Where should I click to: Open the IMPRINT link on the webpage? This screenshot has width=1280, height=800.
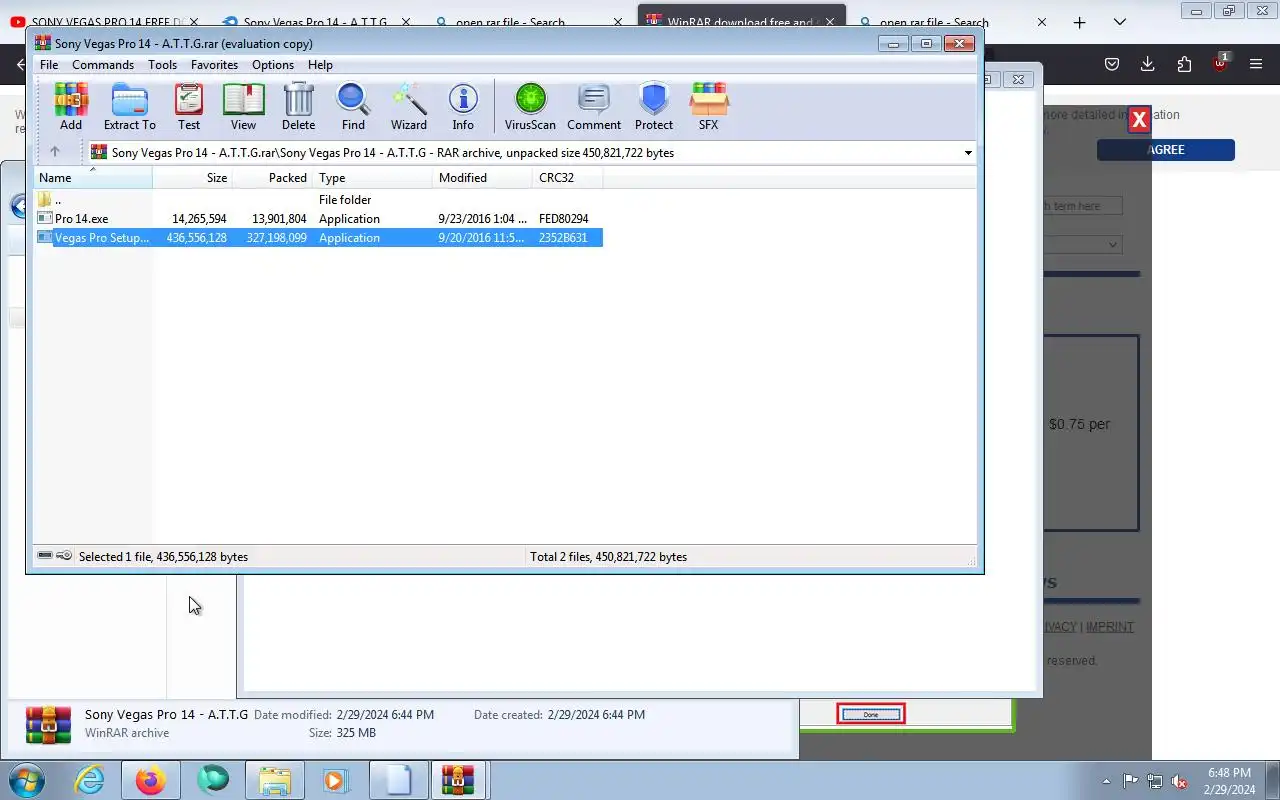(1110, 627)
